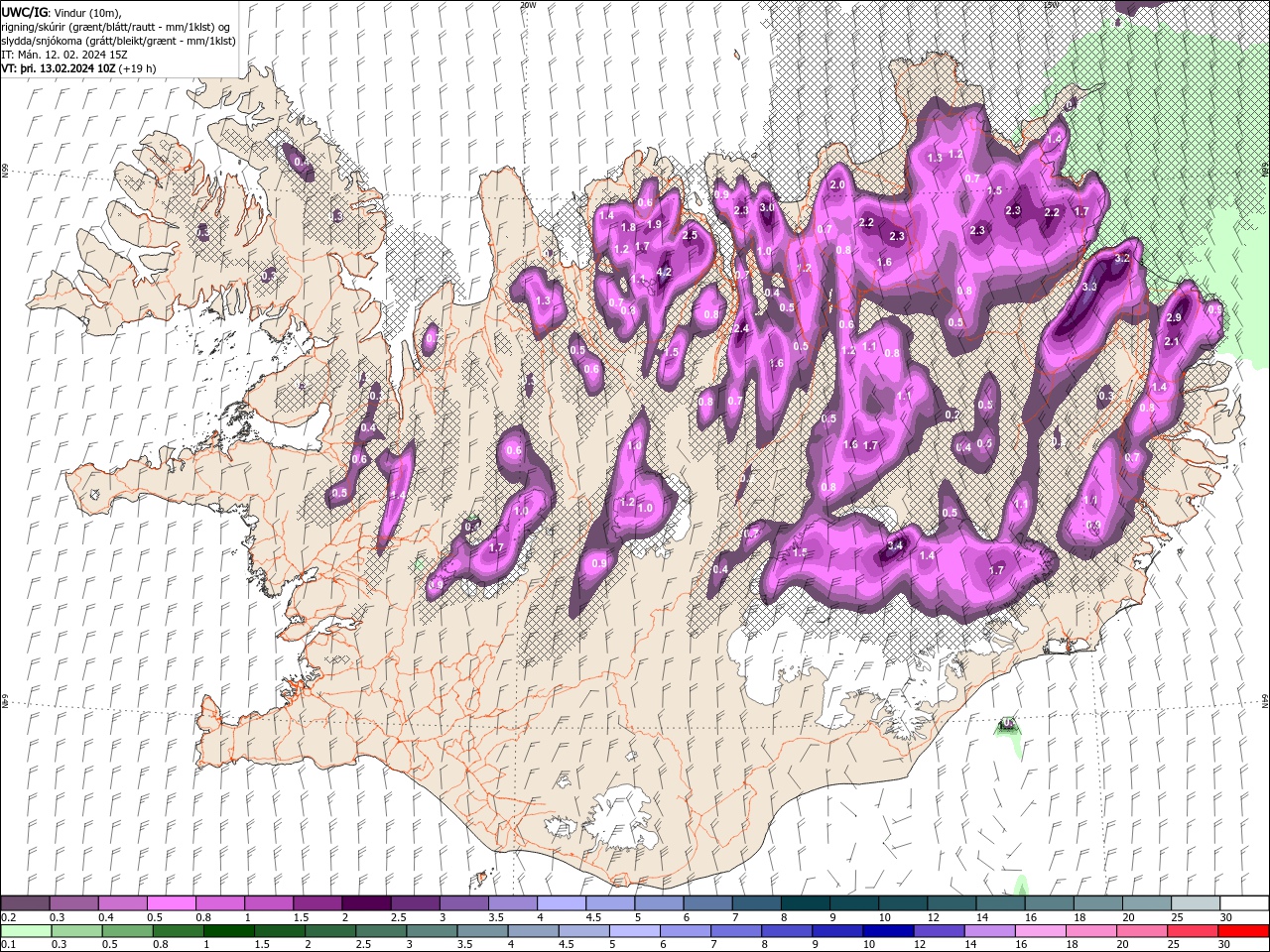Click the dark teal 9 swatch in top legend row
The height and width of the screenshot is (952, 1270).
point(854,903)
